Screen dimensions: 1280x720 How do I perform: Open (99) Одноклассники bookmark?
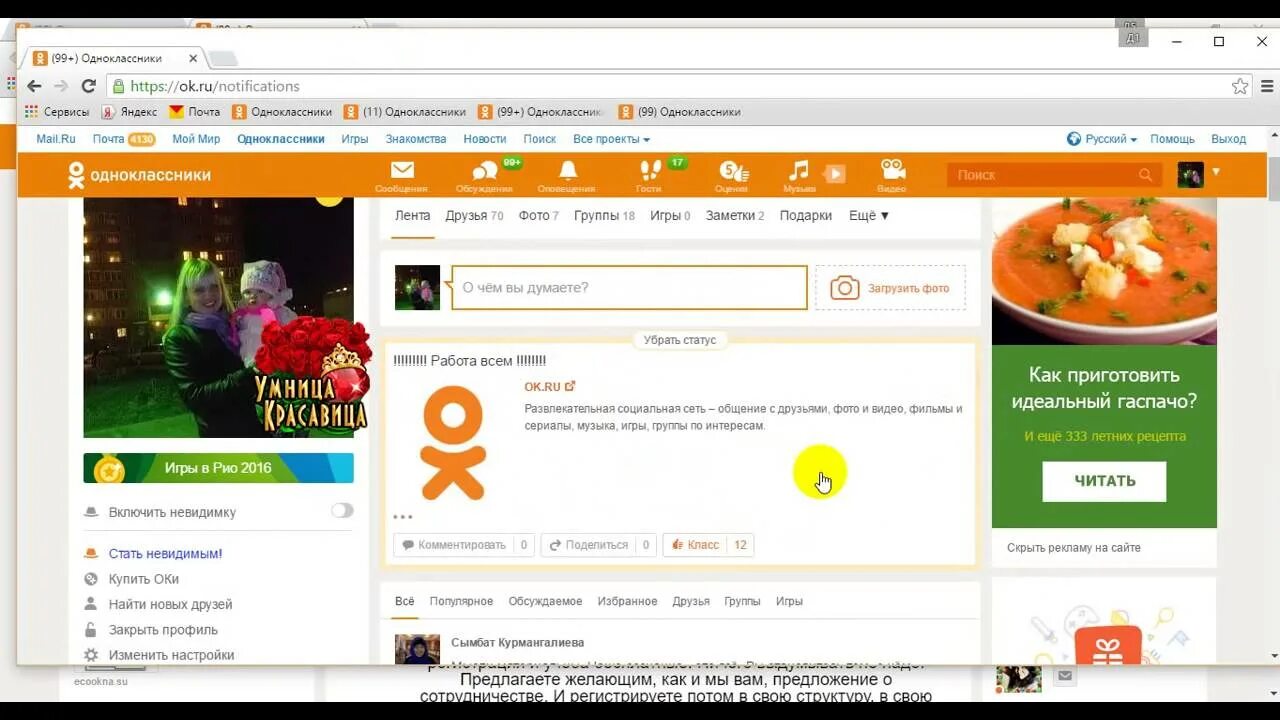[x=680, y=112]
